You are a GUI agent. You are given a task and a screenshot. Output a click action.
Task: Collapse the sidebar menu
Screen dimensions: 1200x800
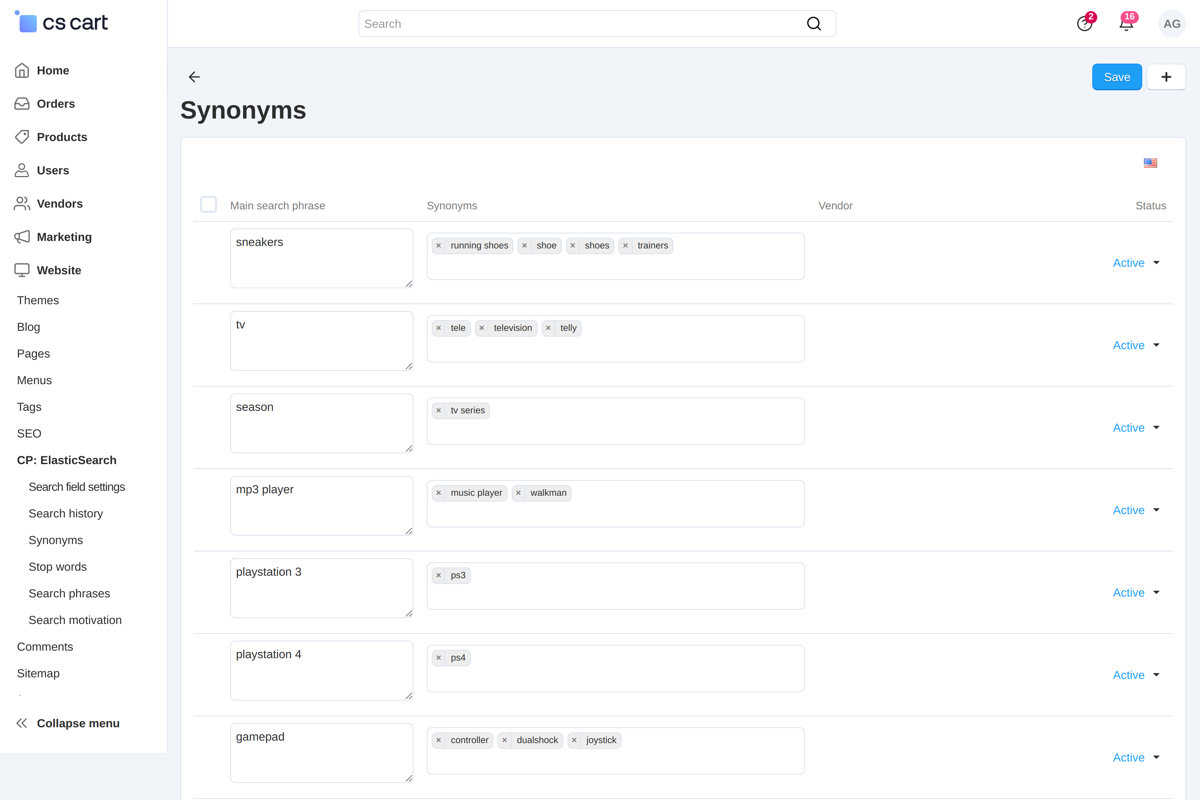click(x=68, y=723)
